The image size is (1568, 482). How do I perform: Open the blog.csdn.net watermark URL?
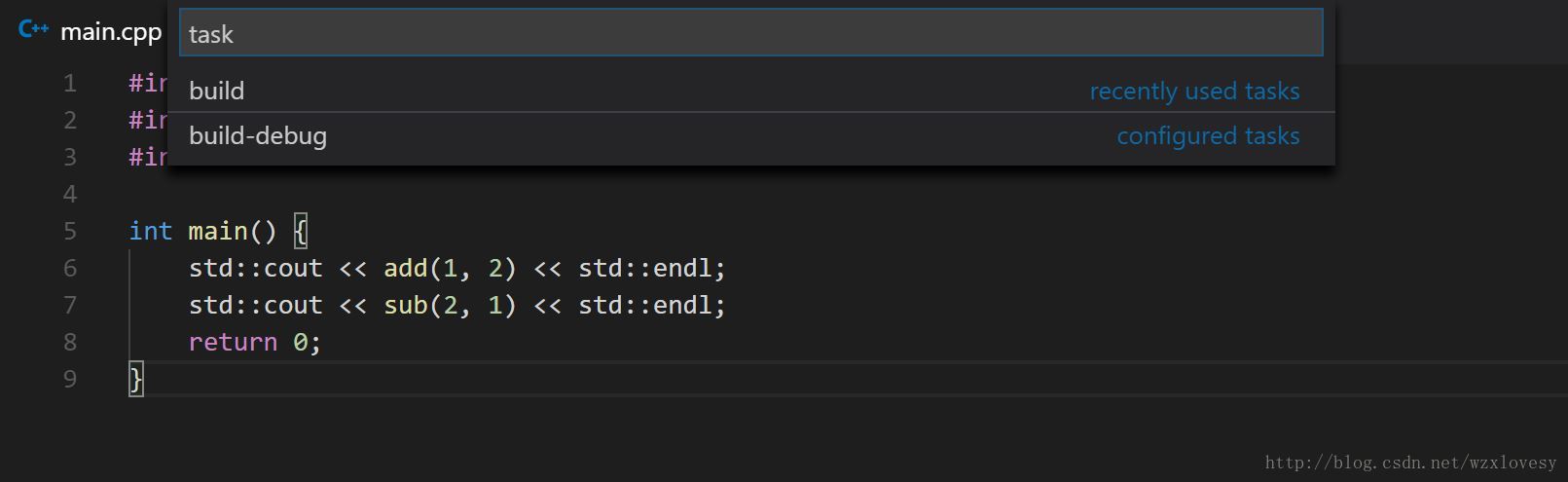point(1410,463)
